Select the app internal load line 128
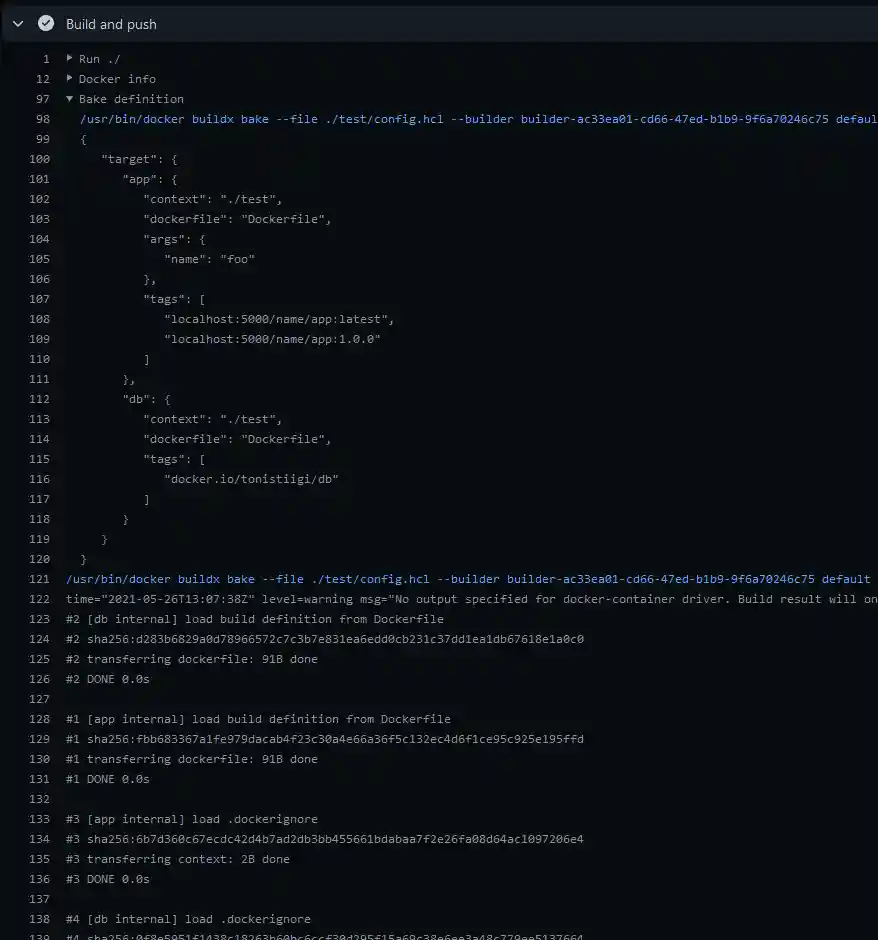 point(260,718)
